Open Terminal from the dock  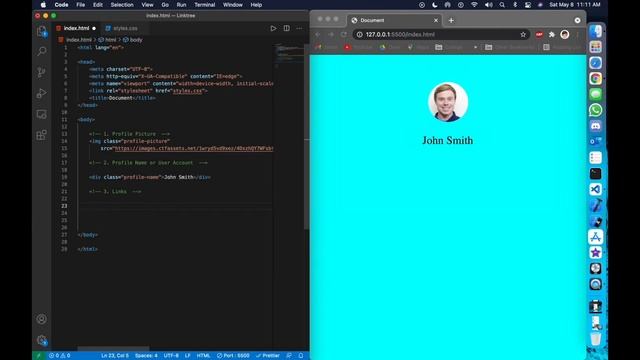596,173
